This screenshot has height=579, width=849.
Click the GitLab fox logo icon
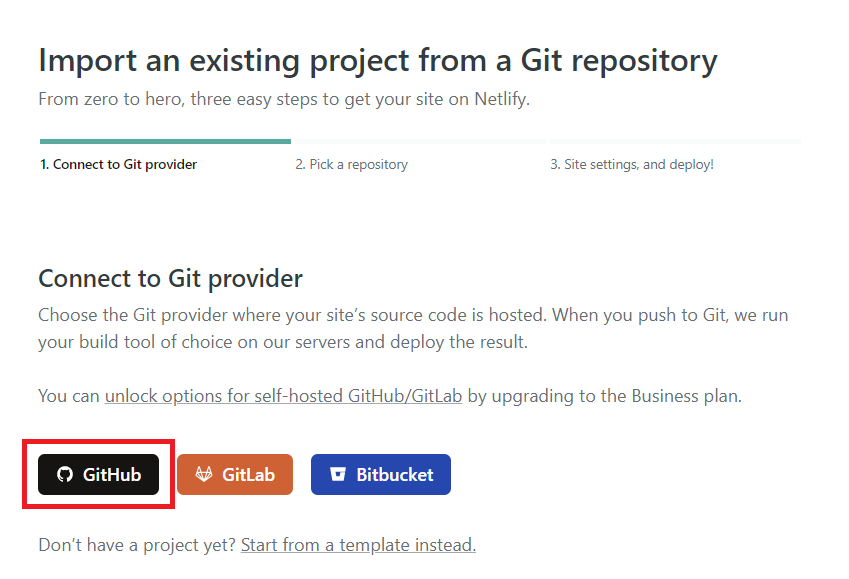point(204,474)
